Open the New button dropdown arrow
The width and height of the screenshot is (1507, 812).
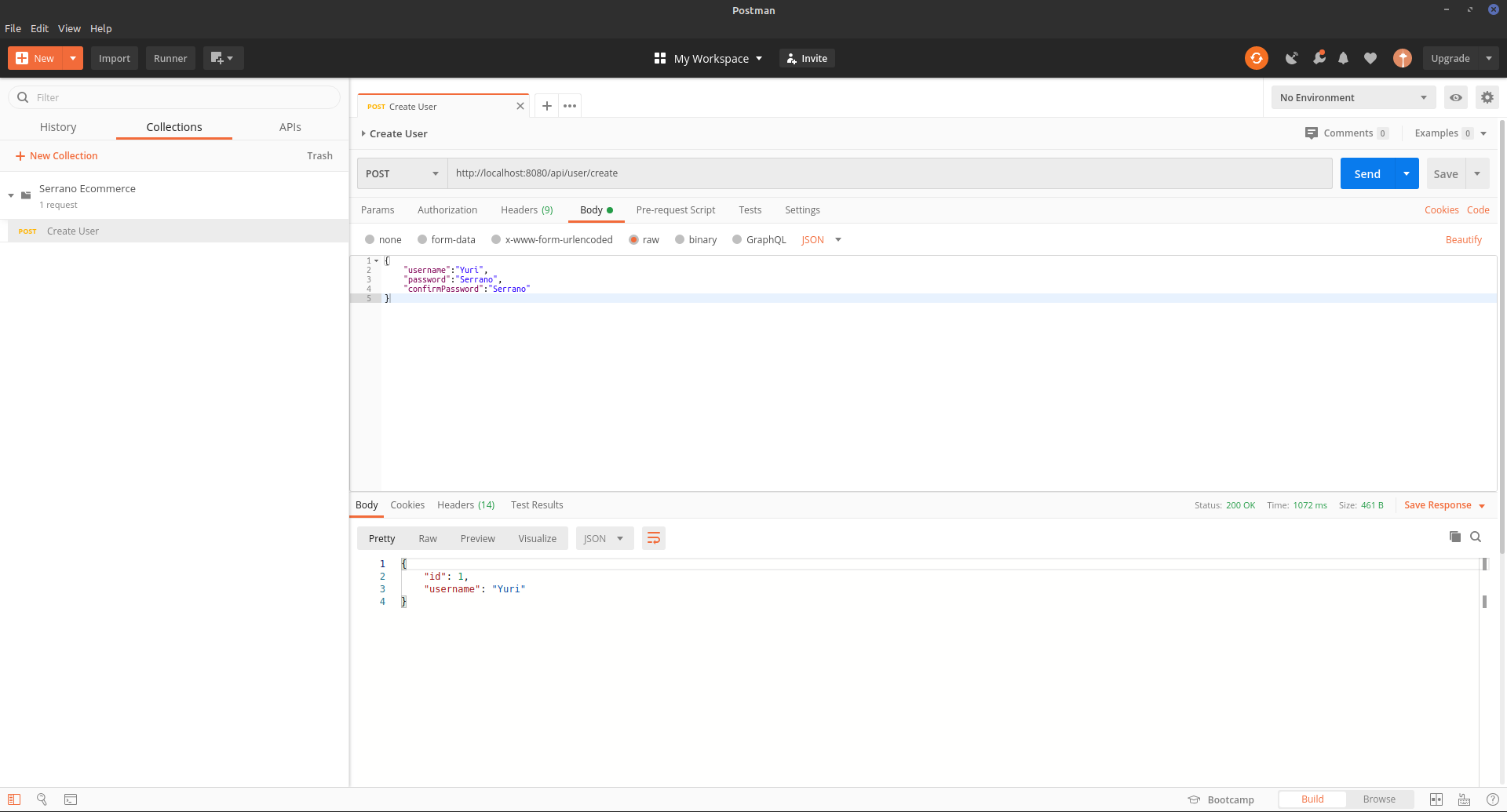pyautogui.click(x=73, y=58)
